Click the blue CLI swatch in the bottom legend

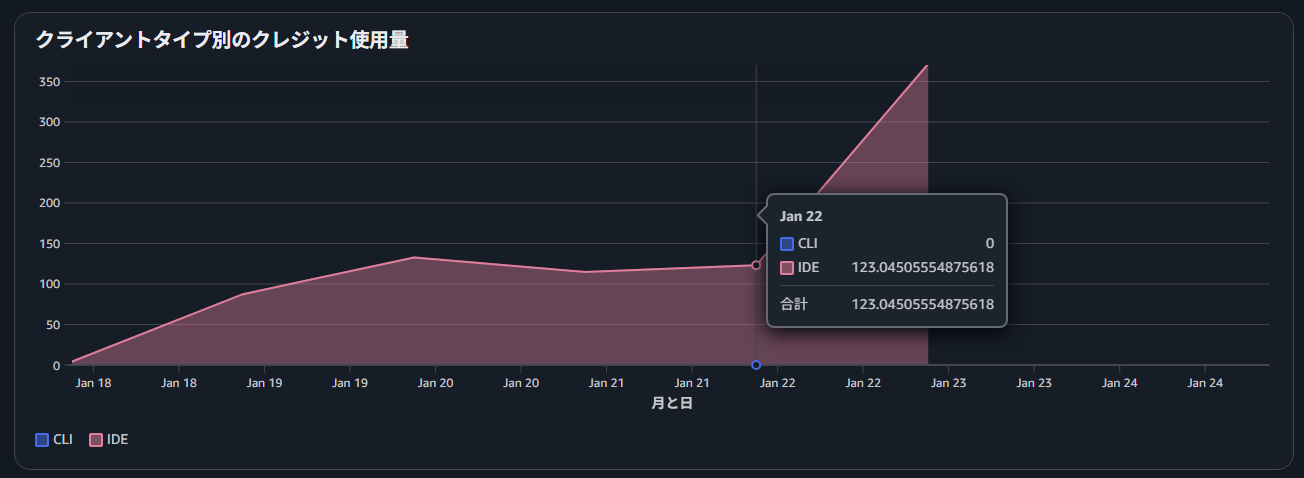pos(42,439)
